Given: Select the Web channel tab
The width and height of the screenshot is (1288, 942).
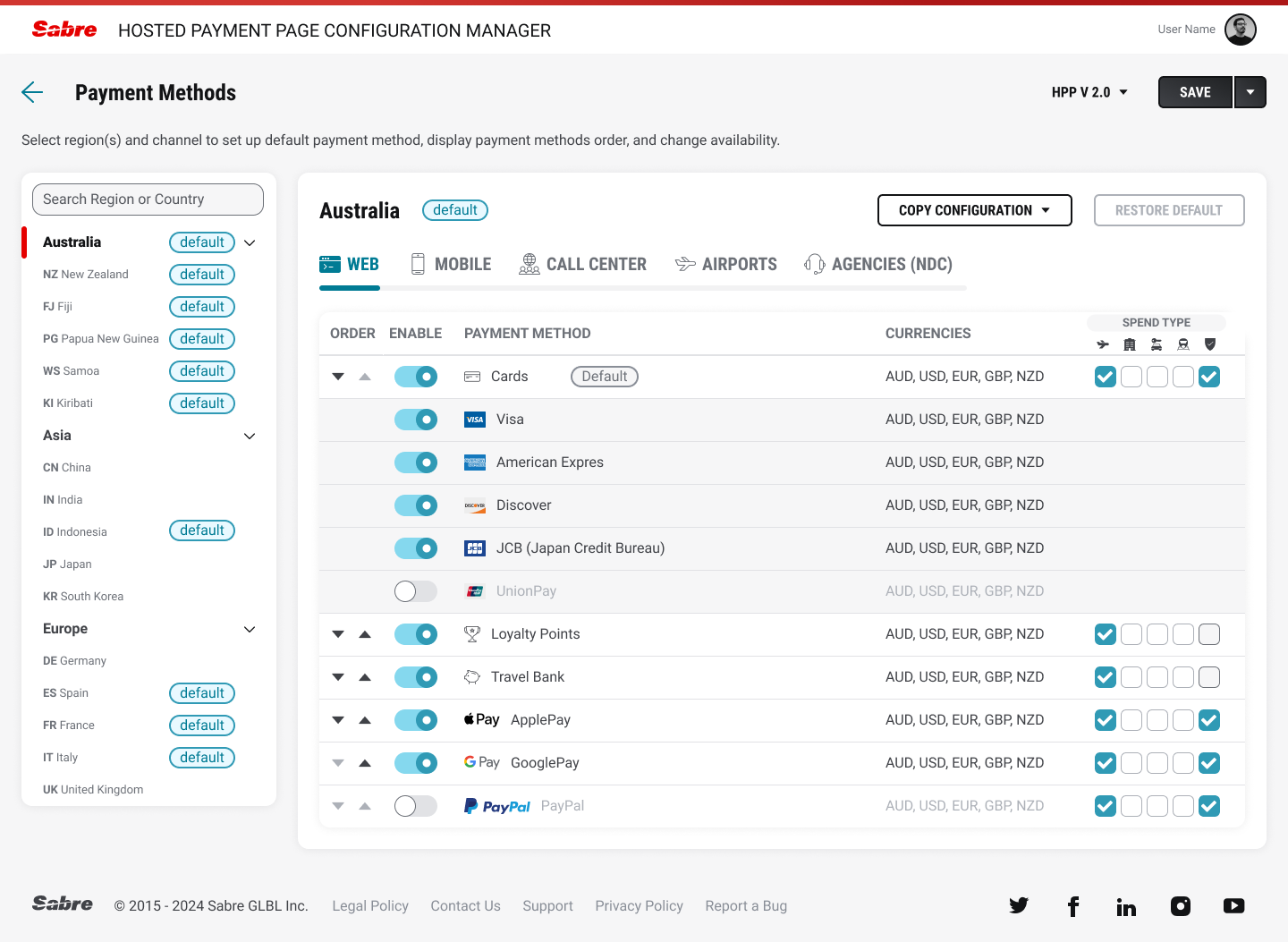Looking at the screenshot, I should pos(350,264).
